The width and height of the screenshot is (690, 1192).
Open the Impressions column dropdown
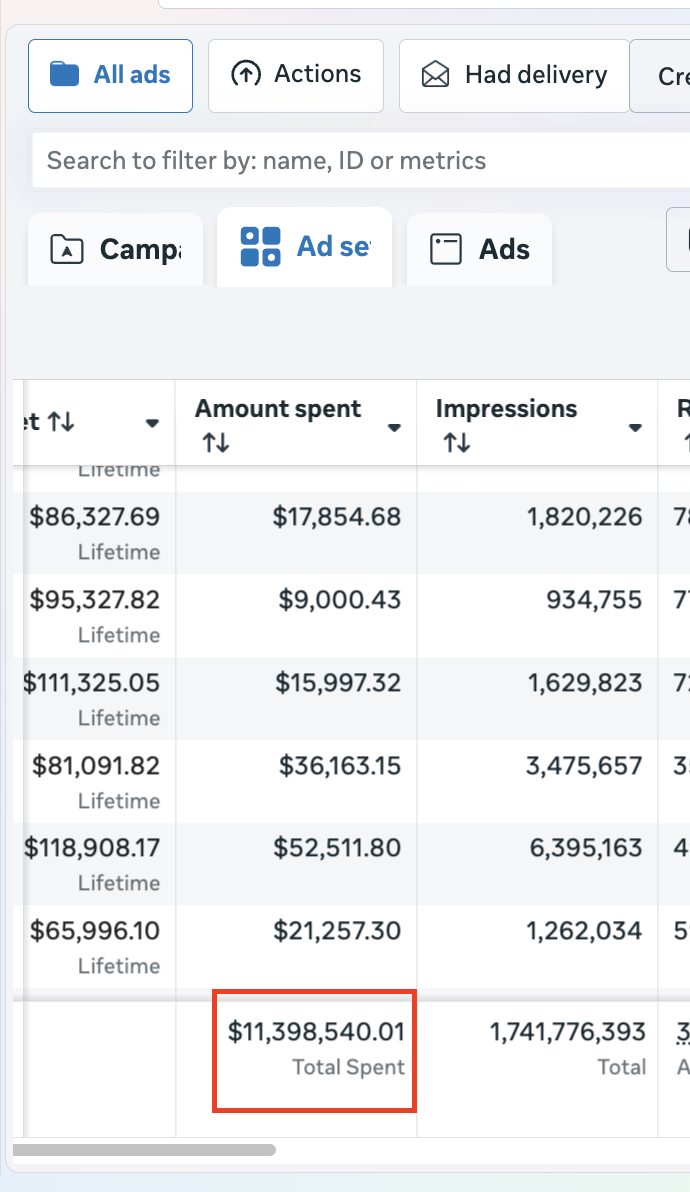pos(635,428)
